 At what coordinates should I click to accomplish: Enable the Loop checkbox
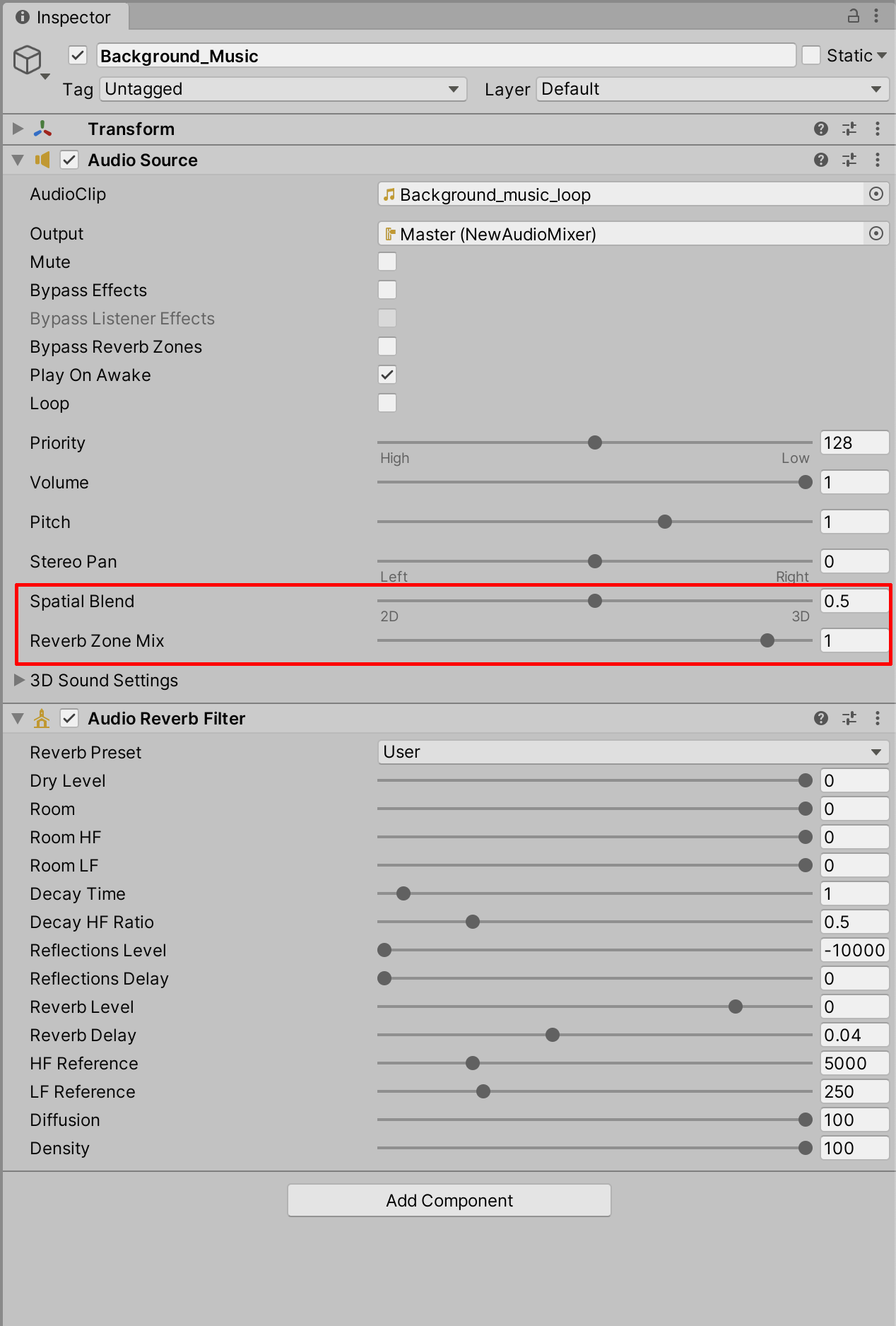[x=387, y=403]
